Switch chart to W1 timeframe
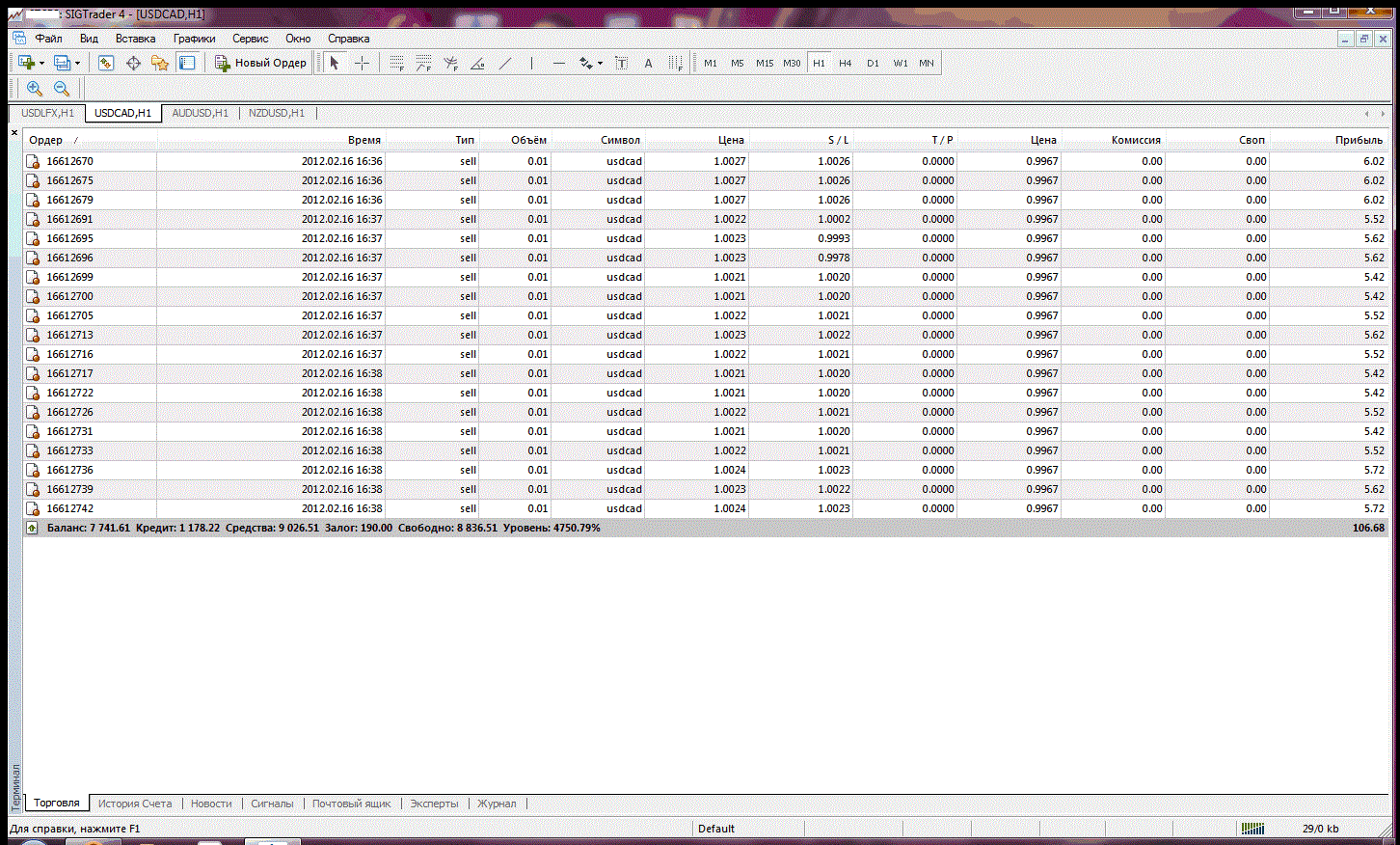The image size is (1400, 845). tap(901, 63)
